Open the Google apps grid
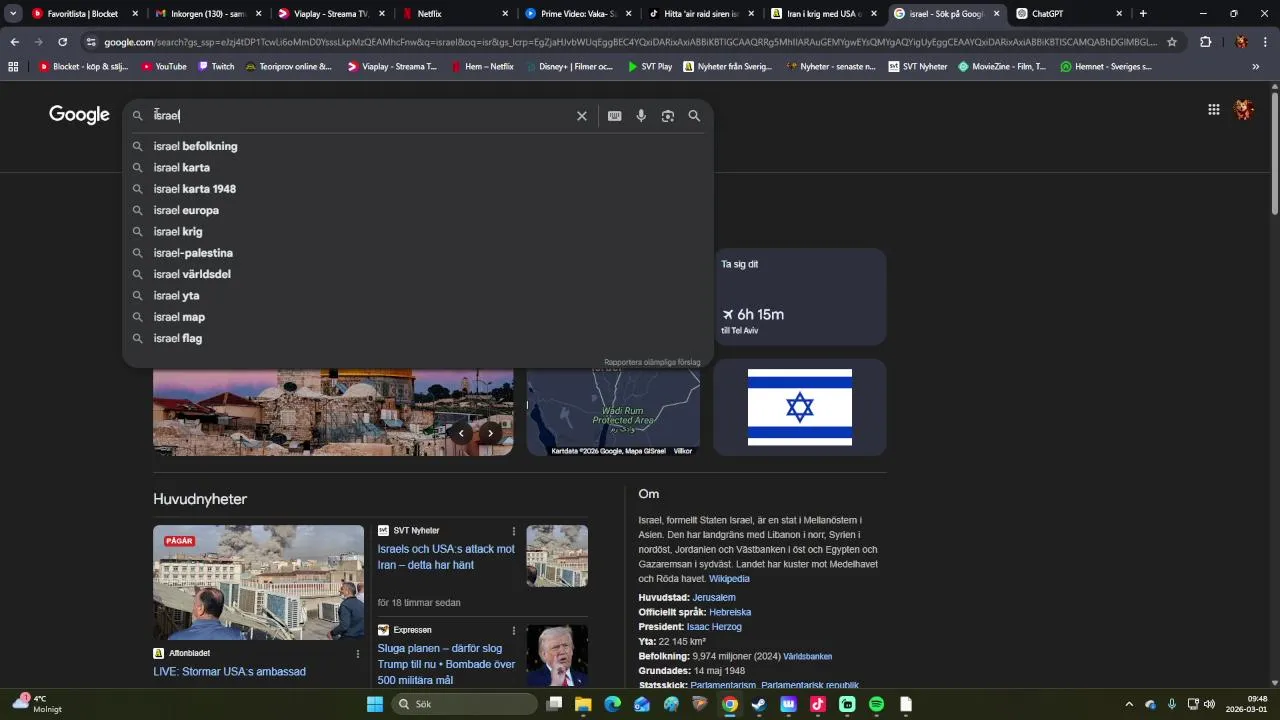 (1214, 110)
